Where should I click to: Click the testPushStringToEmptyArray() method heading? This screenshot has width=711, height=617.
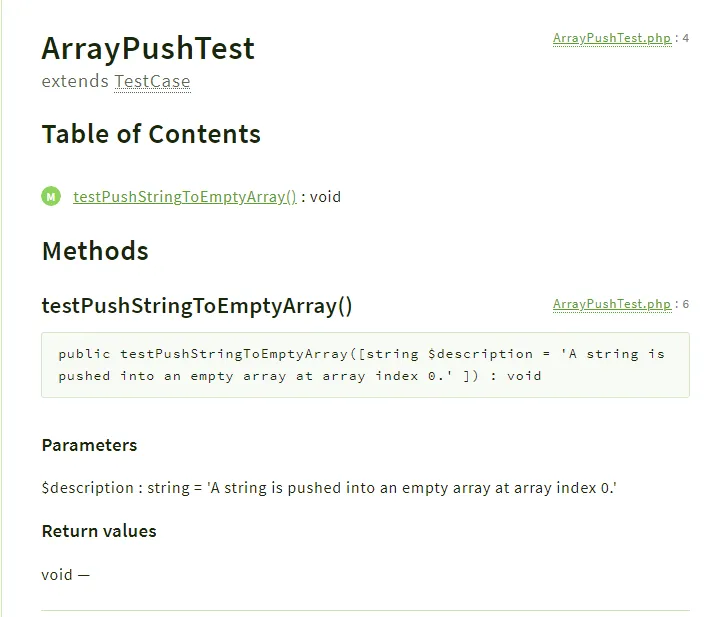[197, 306]
